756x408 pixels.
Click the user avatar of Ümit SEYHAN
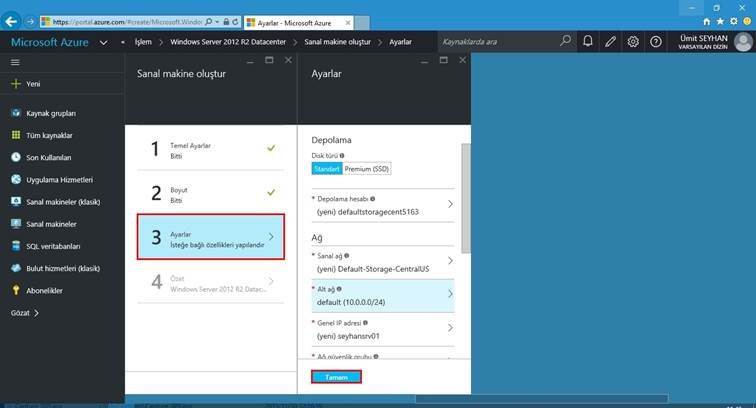coord(743,41)
